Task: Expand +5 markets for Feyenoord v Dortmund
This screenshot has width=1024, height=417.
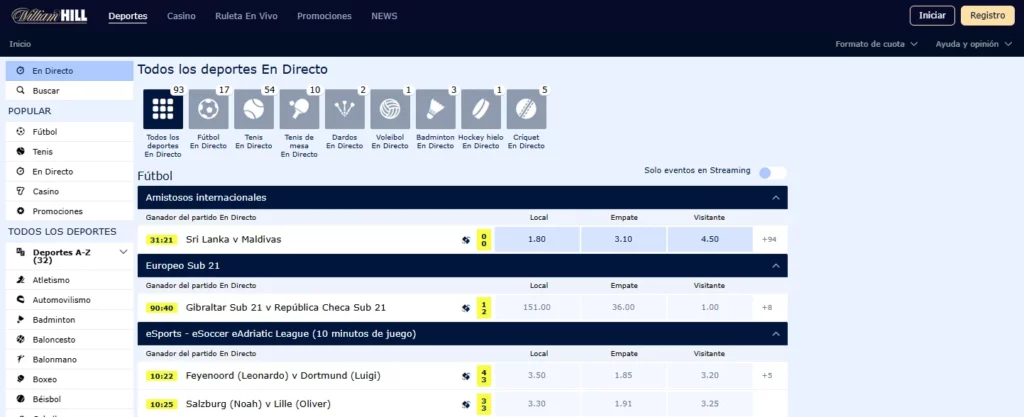Action: pos(769,375)
